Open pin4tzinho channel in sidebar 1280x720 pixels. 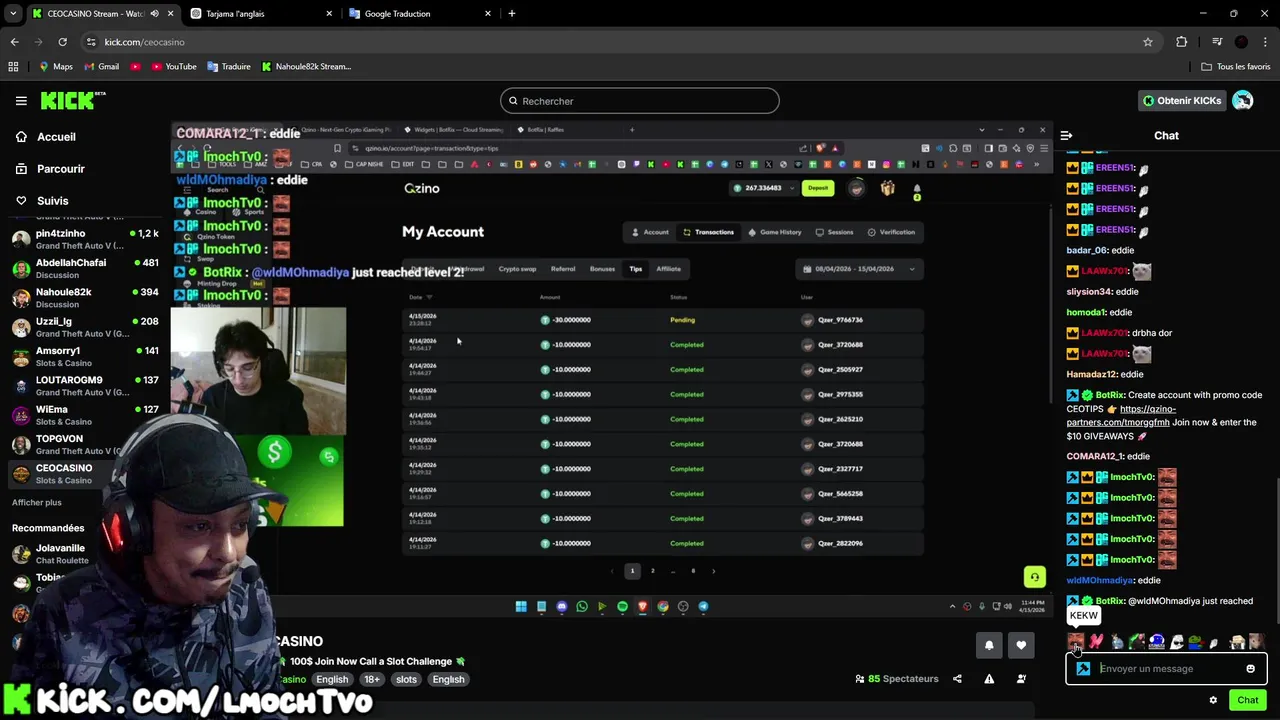pos(85,239)
